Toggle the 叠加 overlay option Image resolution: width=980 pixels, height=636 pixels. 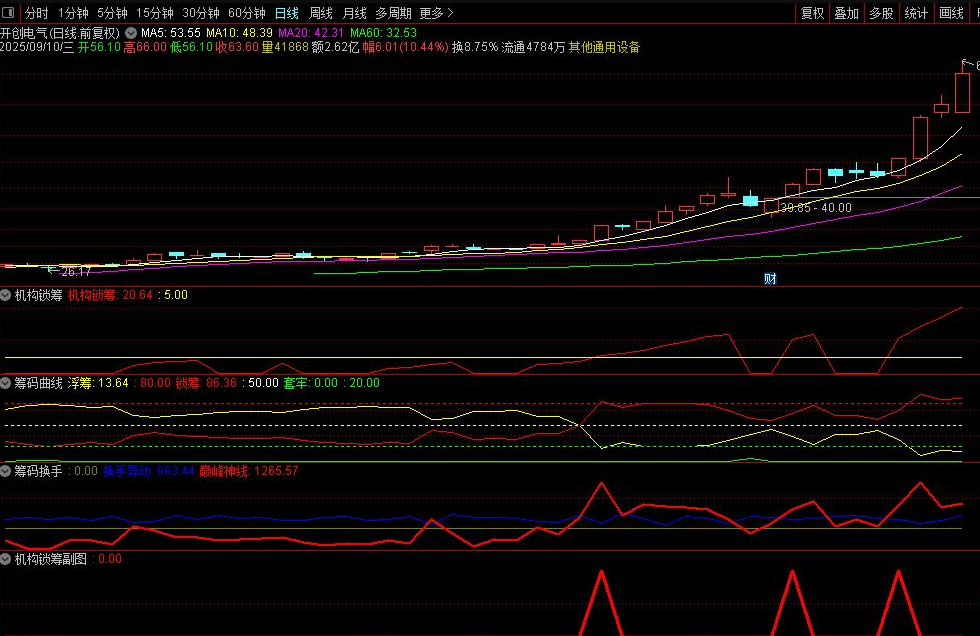pos(846,13)
